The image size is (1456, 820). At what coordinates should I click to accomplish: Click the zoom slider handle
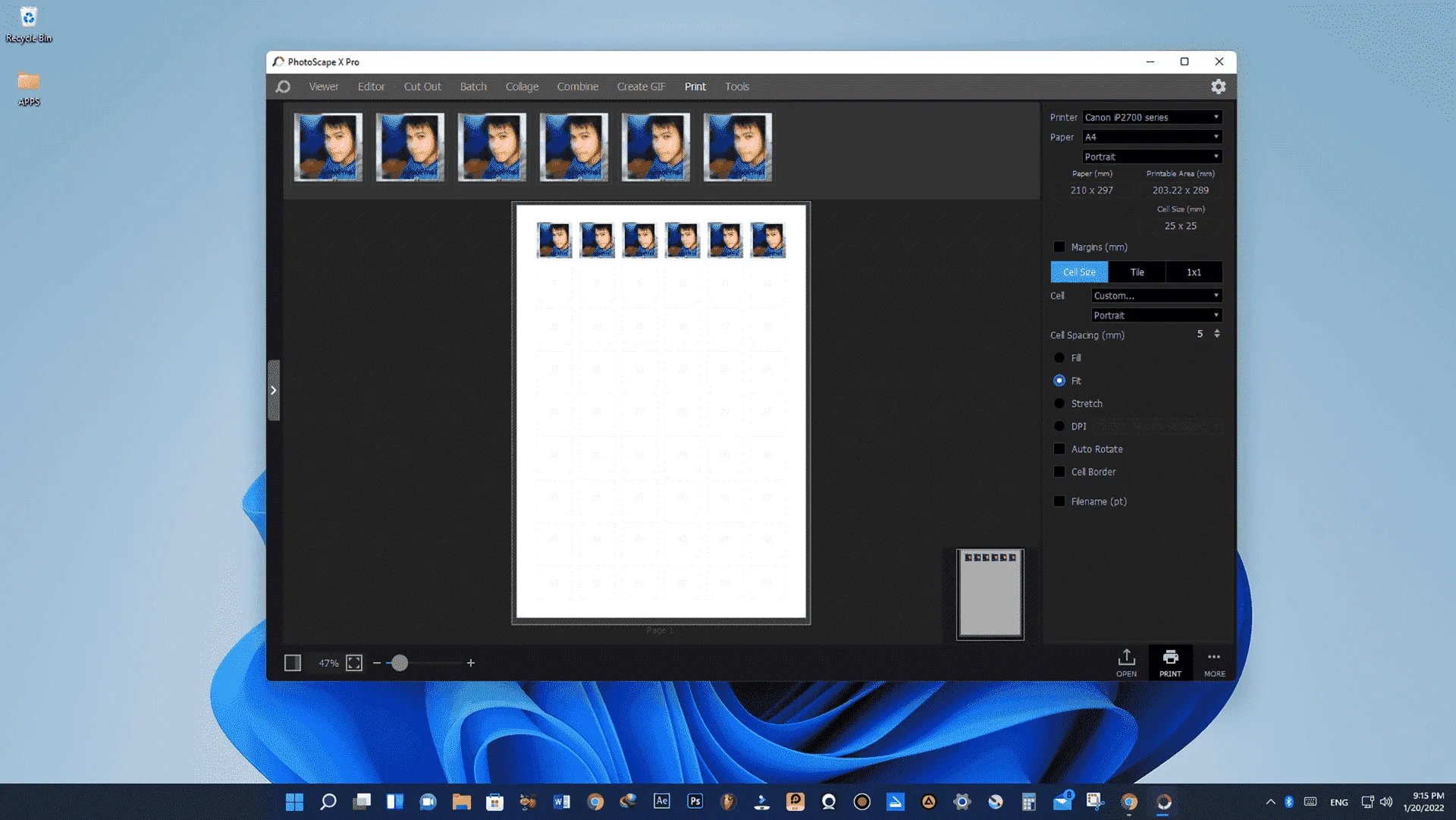point(400,663)
